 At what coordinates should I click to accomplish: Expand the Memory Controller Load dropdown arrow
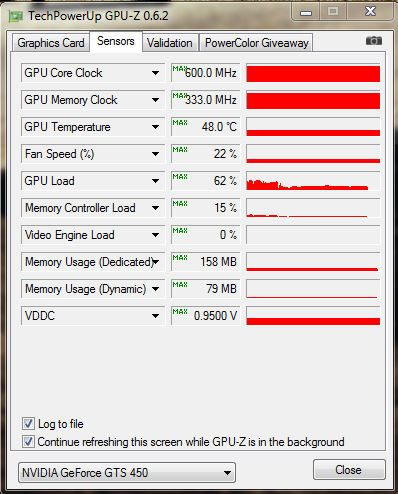(x=155, y=208)
